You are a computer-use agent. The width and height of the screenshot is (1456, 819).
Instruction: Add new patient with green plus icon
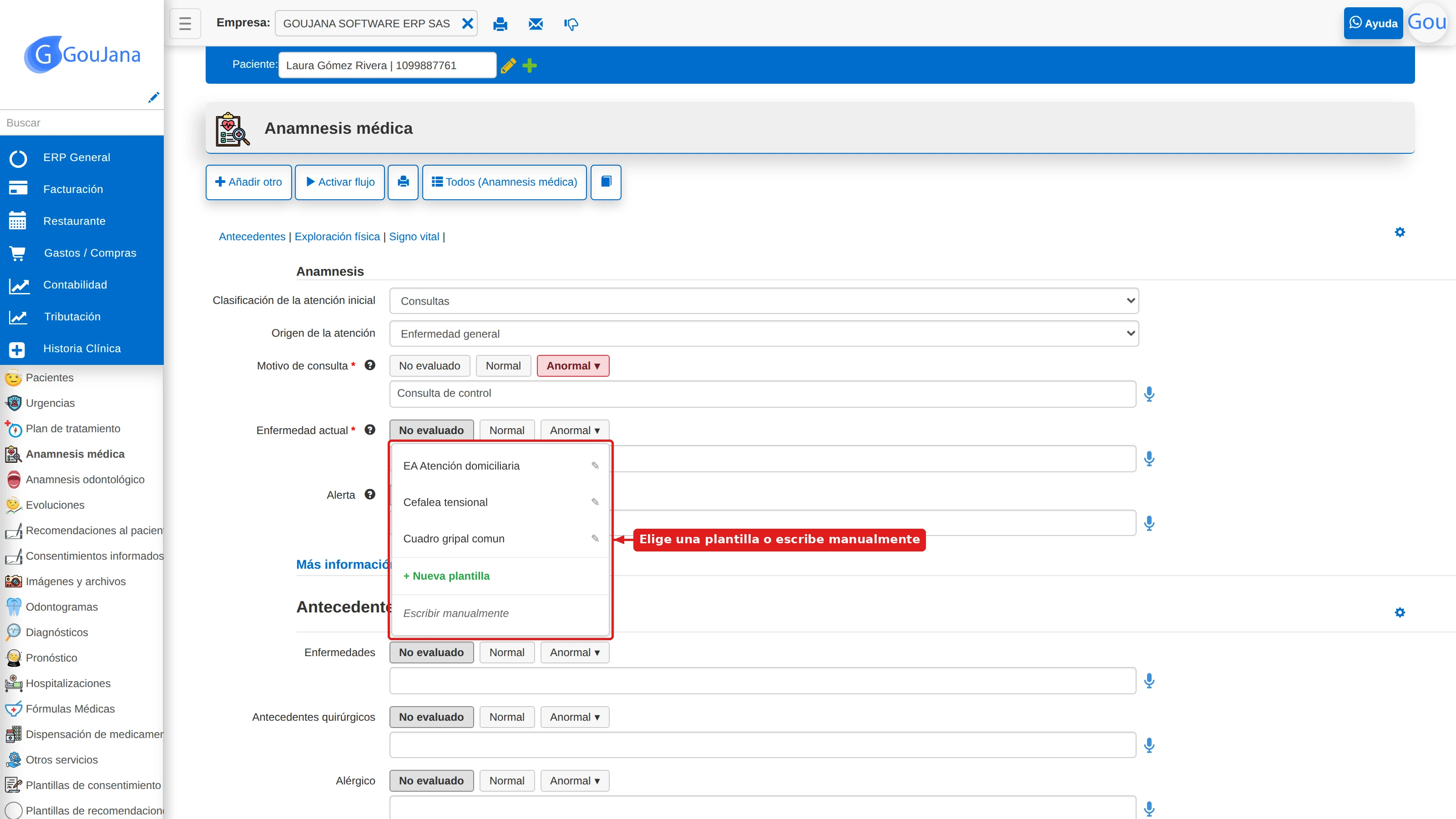tap(530, 66)
